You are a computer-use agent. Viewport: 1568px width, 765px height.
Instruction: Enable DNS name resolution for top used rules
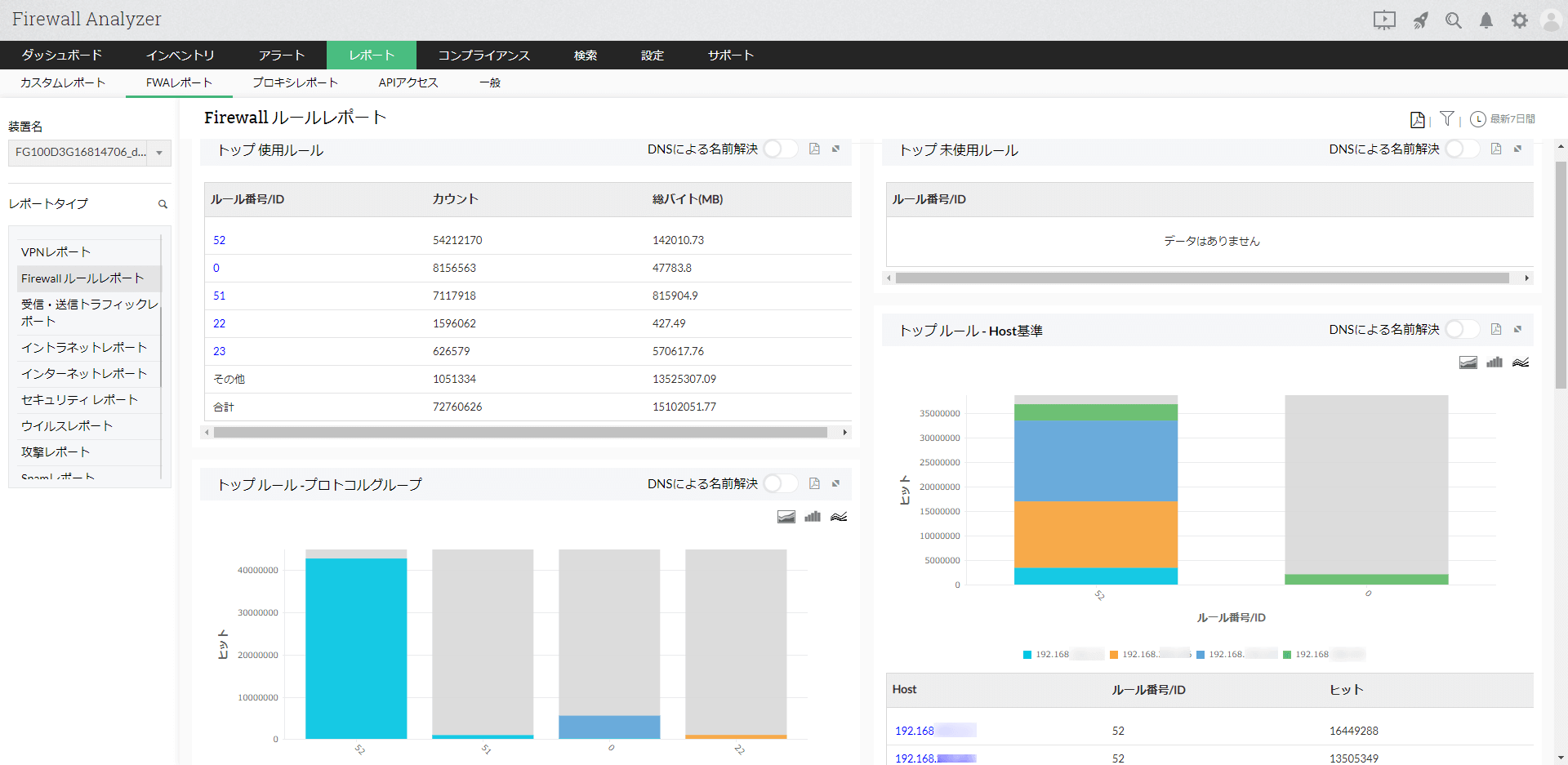point(780,149)
